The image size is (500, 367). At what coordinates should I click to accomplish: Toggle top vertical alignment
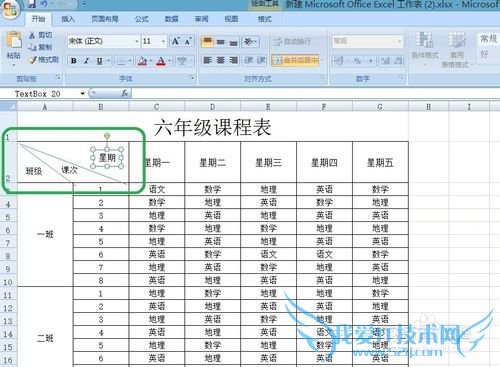(207, 41)
